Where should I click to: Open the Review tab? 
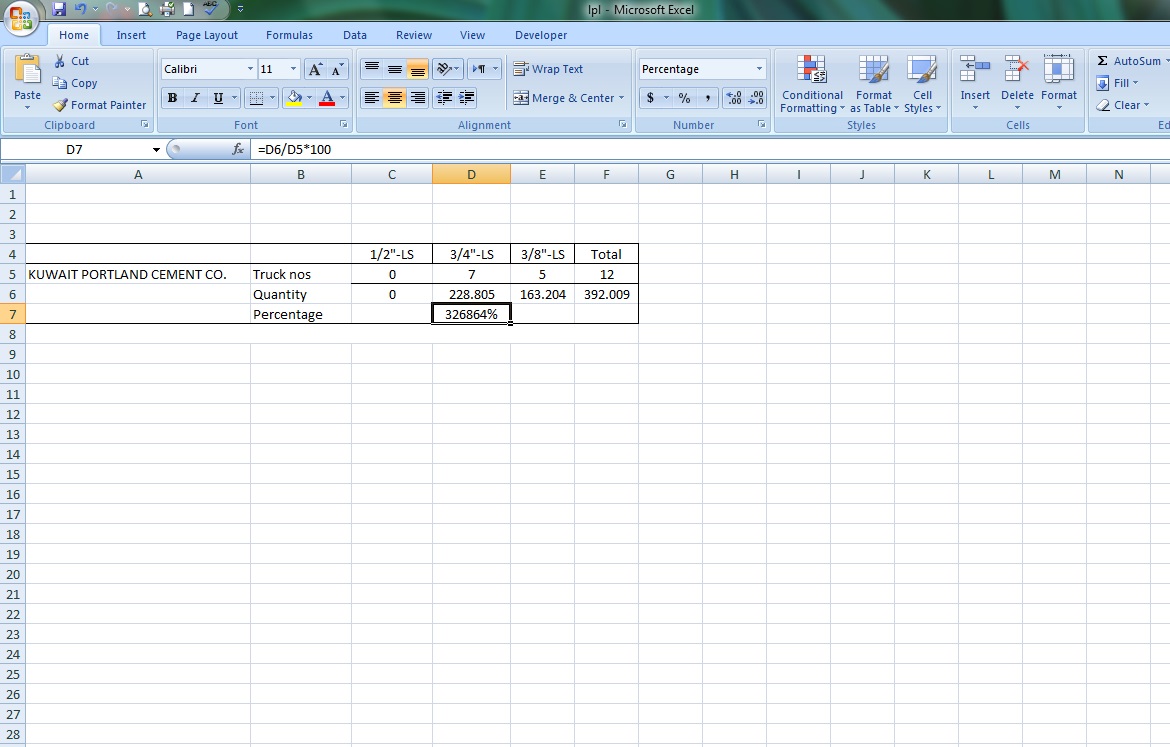tap(413, 35)
